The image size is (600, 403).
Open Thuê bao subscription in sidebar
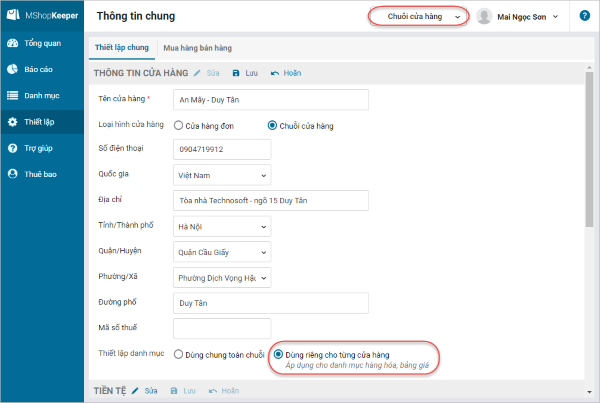click(40, 174)
